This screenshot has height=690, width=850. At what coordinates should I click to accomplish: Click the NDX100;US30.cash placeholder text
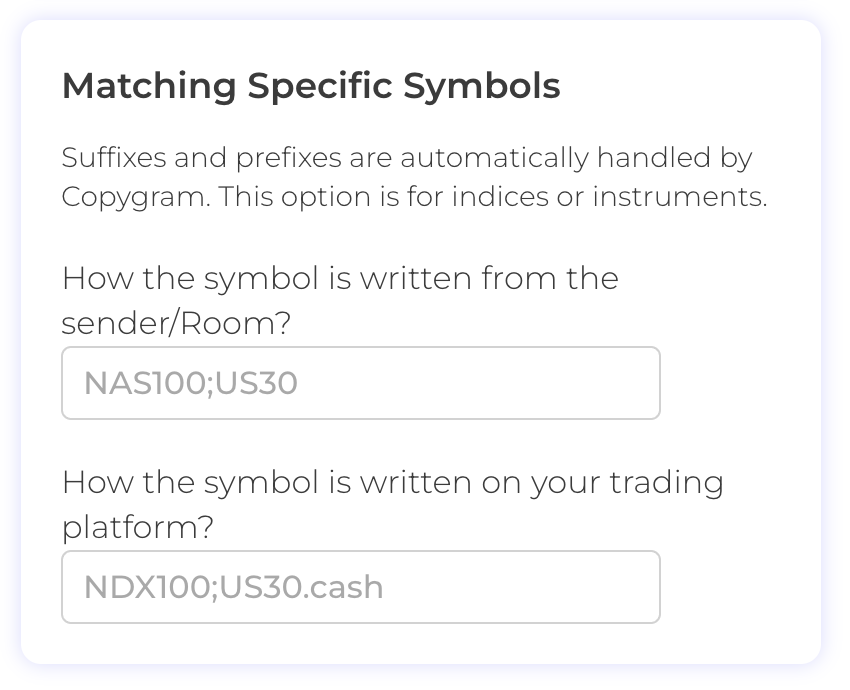pos(234,587)
